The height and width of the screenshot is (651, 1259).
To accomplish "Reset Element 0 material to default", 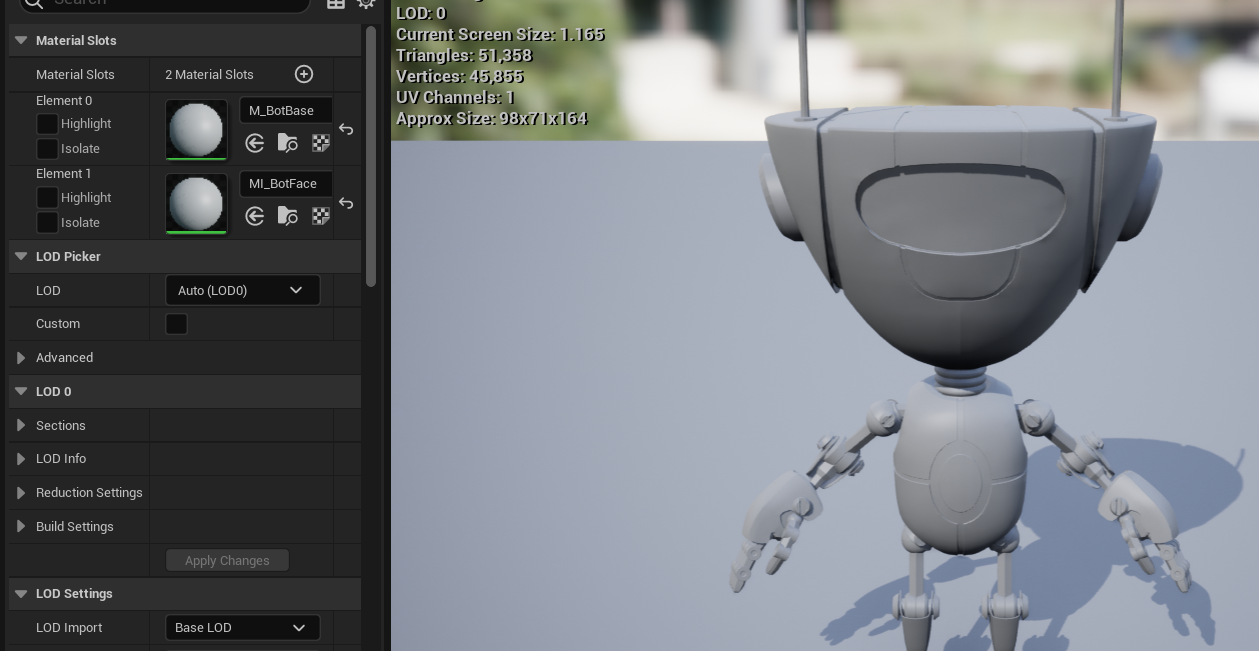I will coord(346,129).
